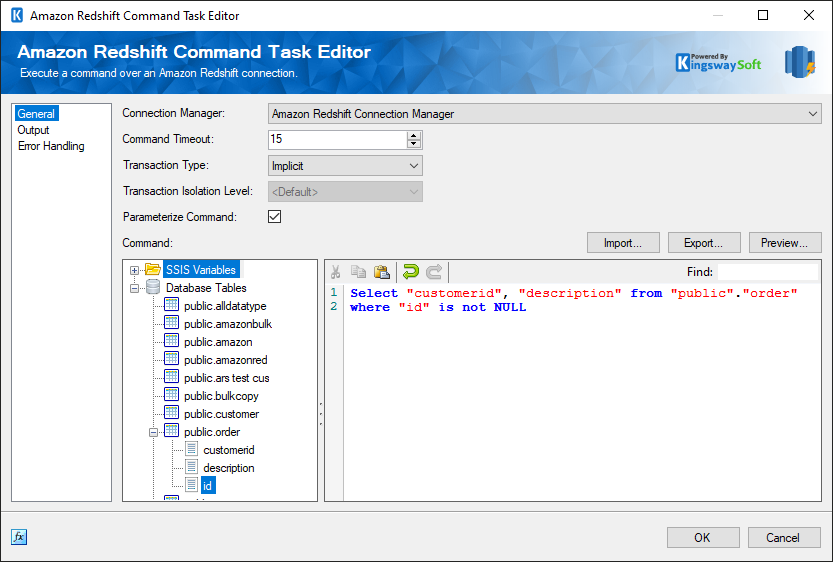
Task: Click the table icon beside public.ars test cus
Action: [x=172, y=377]
